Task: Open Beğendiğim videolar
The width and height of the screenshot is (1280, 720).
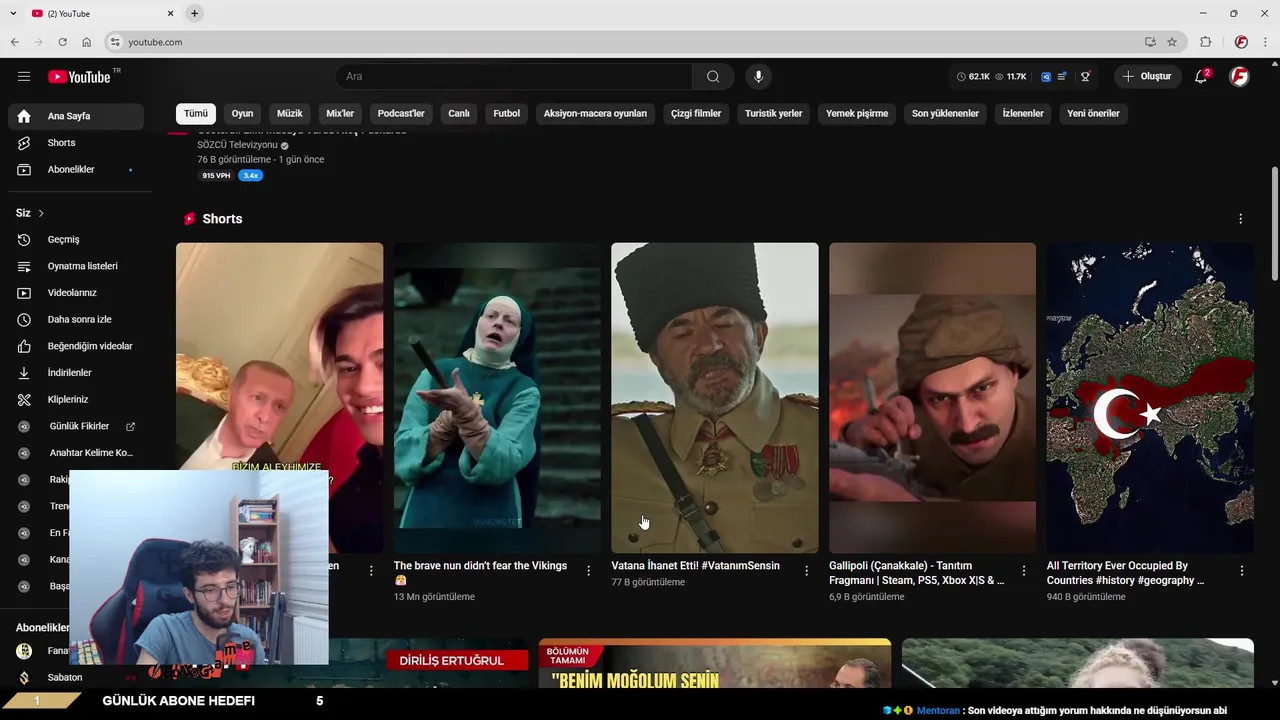Action: (76, 346)
